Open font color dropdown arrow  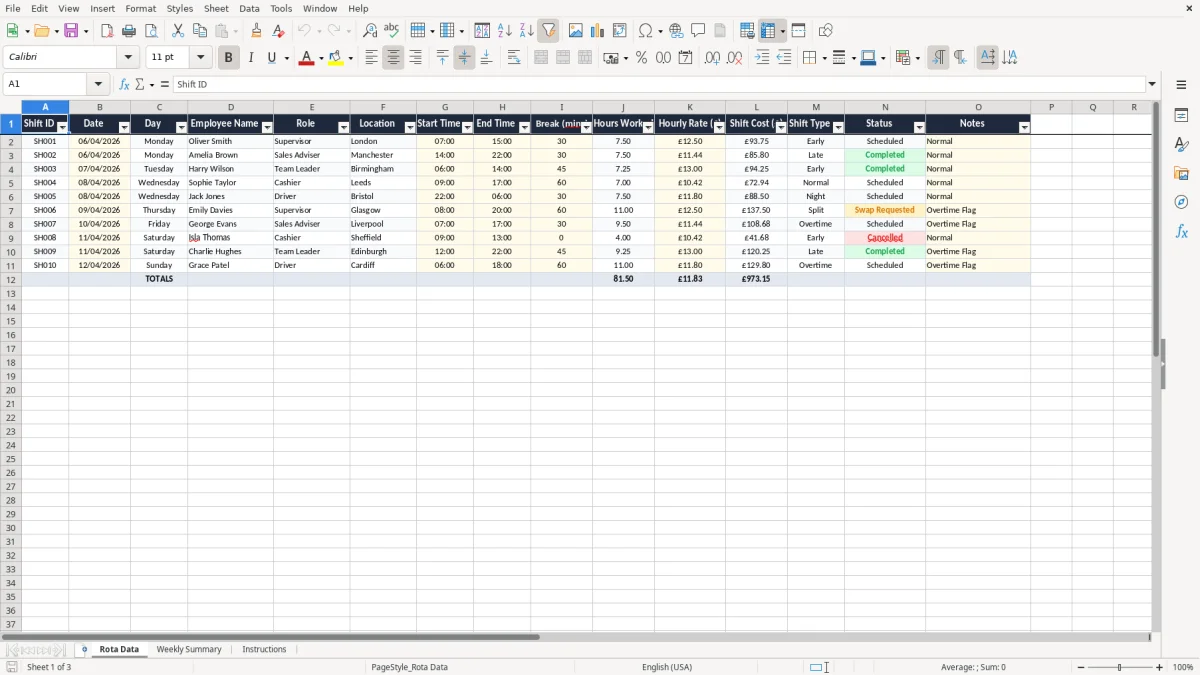click(320, 58)
